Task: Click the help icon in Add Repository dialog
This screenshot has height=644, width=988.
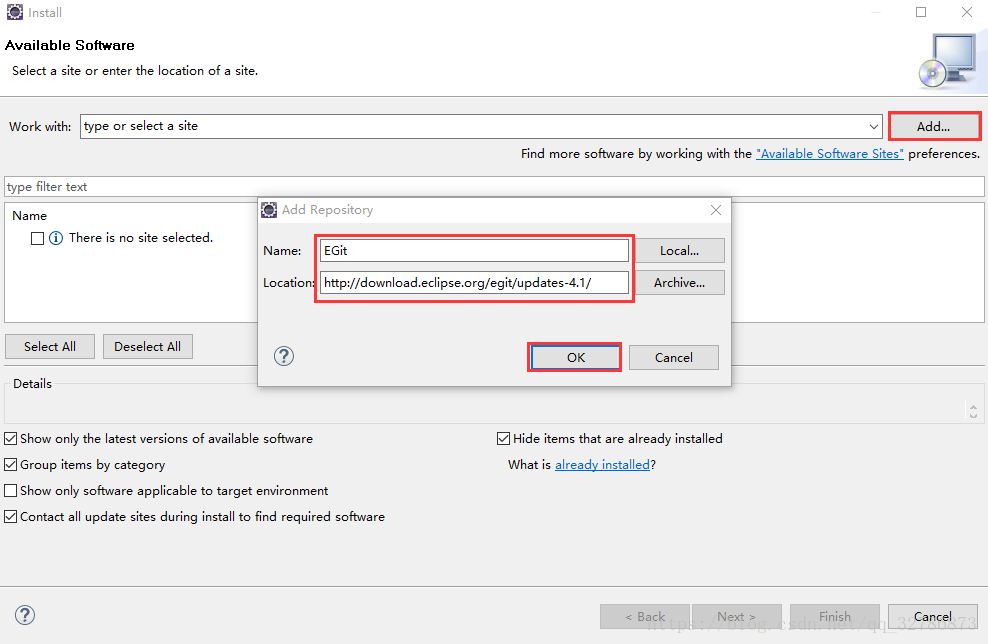Action: (x=284, y=356)
